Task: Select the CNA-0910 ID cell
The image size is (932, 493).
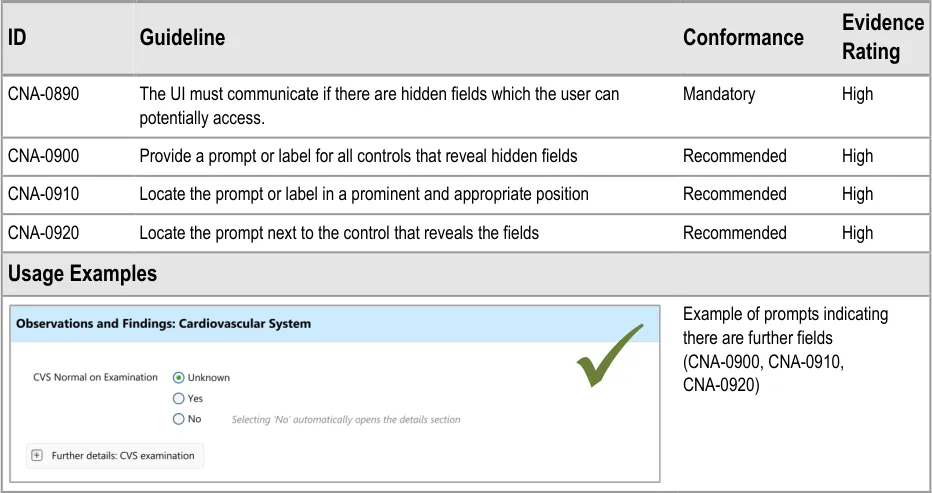Action: (43, 194)
